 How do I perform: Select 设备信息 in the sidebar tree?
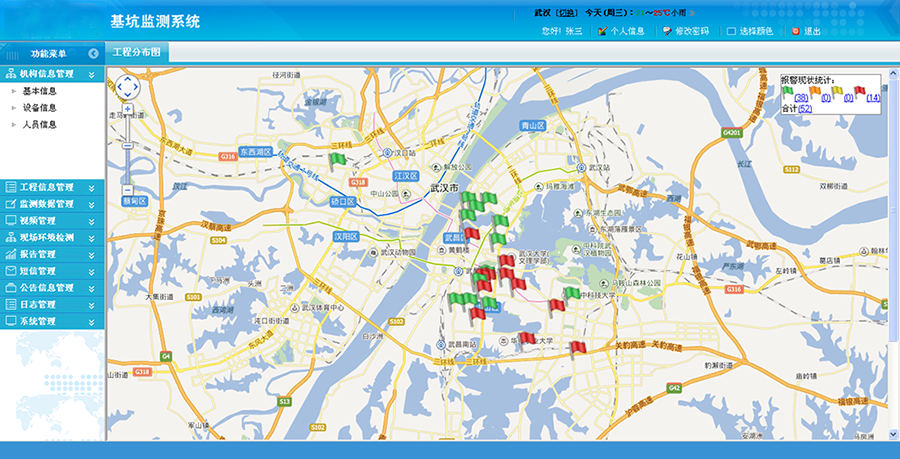coord(39,108)
